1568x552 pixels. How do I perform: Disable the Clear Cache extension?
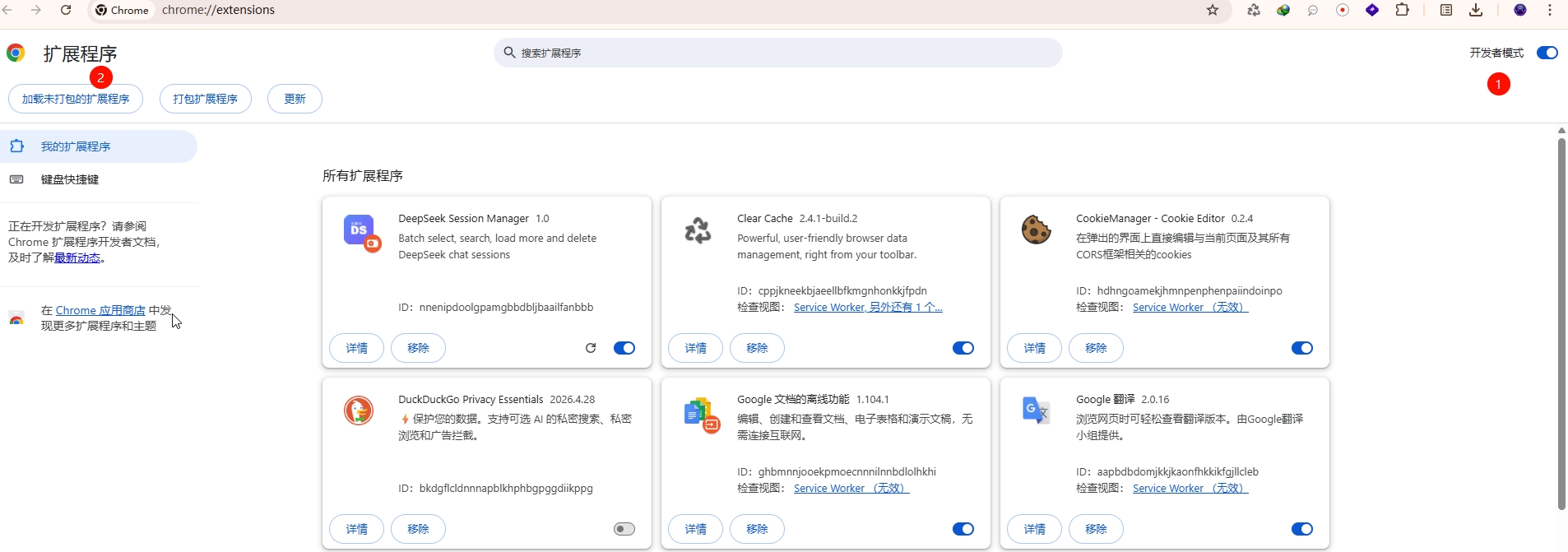tap(963, 348)
